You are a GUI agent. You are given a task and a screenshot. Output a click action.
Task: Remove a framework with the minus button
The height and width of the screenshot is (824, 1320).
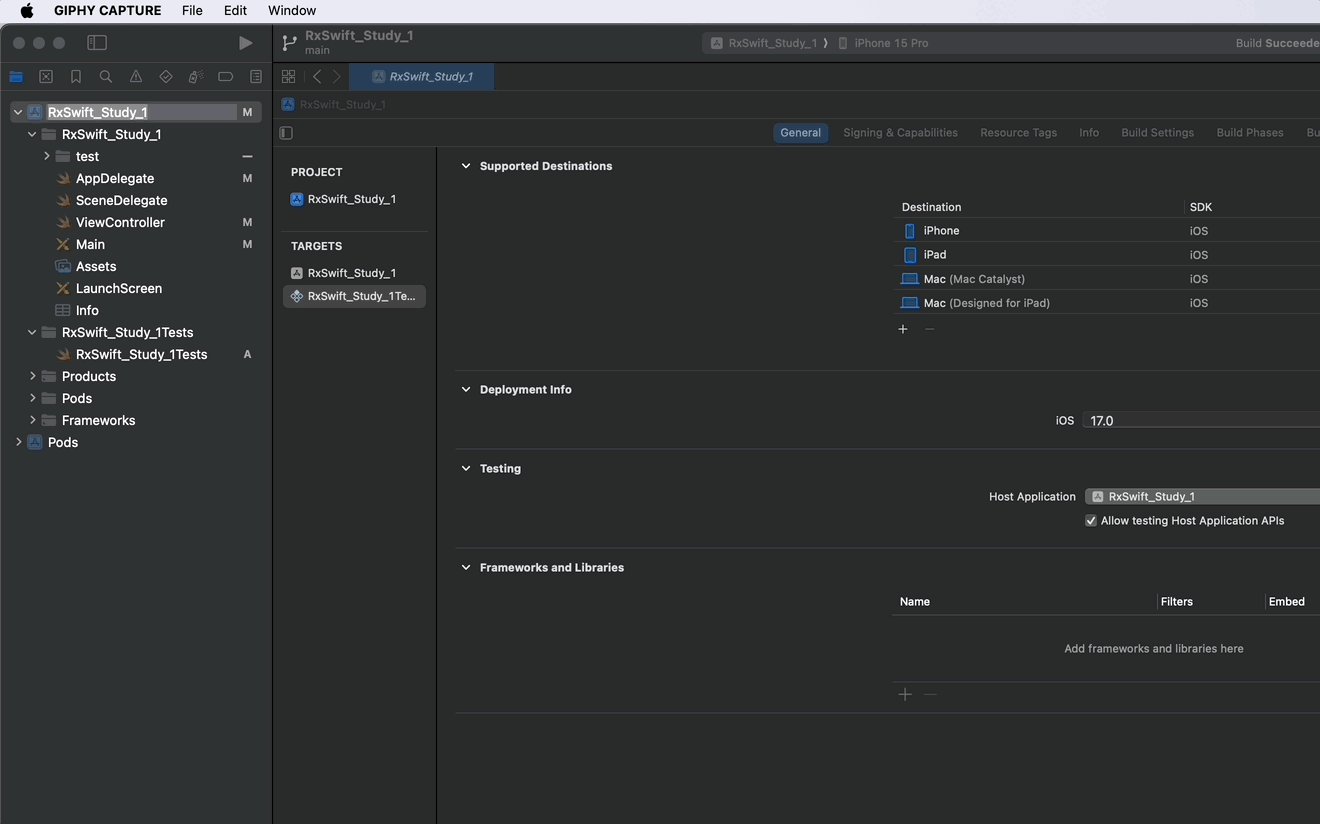click(x=930, y=694)
